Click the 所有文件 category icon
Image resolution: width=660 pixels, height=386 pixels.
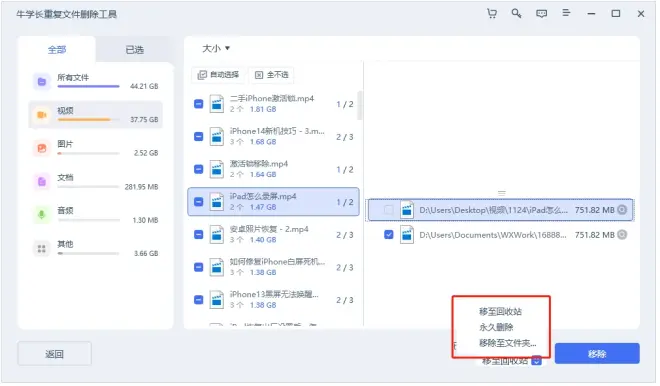click(42, 81)
